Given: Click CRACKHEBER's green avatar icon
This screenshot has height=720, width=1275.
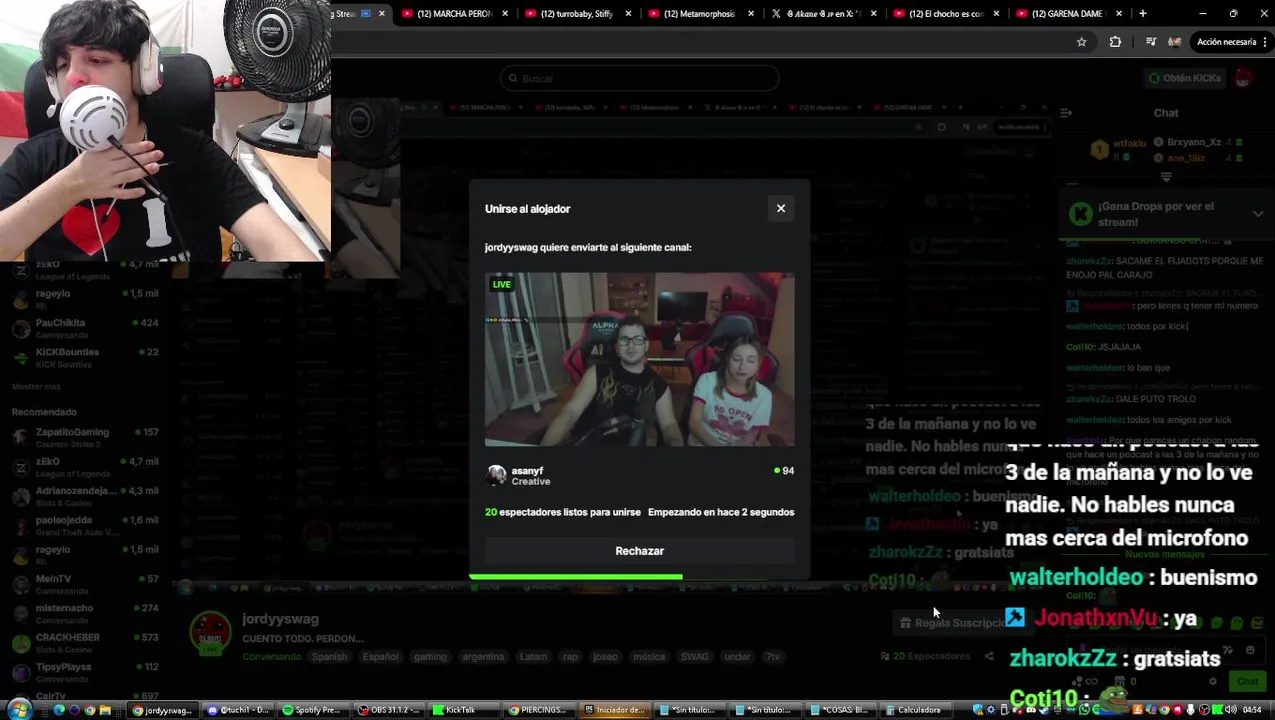Looking at the screenshot, I should pyautogui.click(x=20, y=642).
